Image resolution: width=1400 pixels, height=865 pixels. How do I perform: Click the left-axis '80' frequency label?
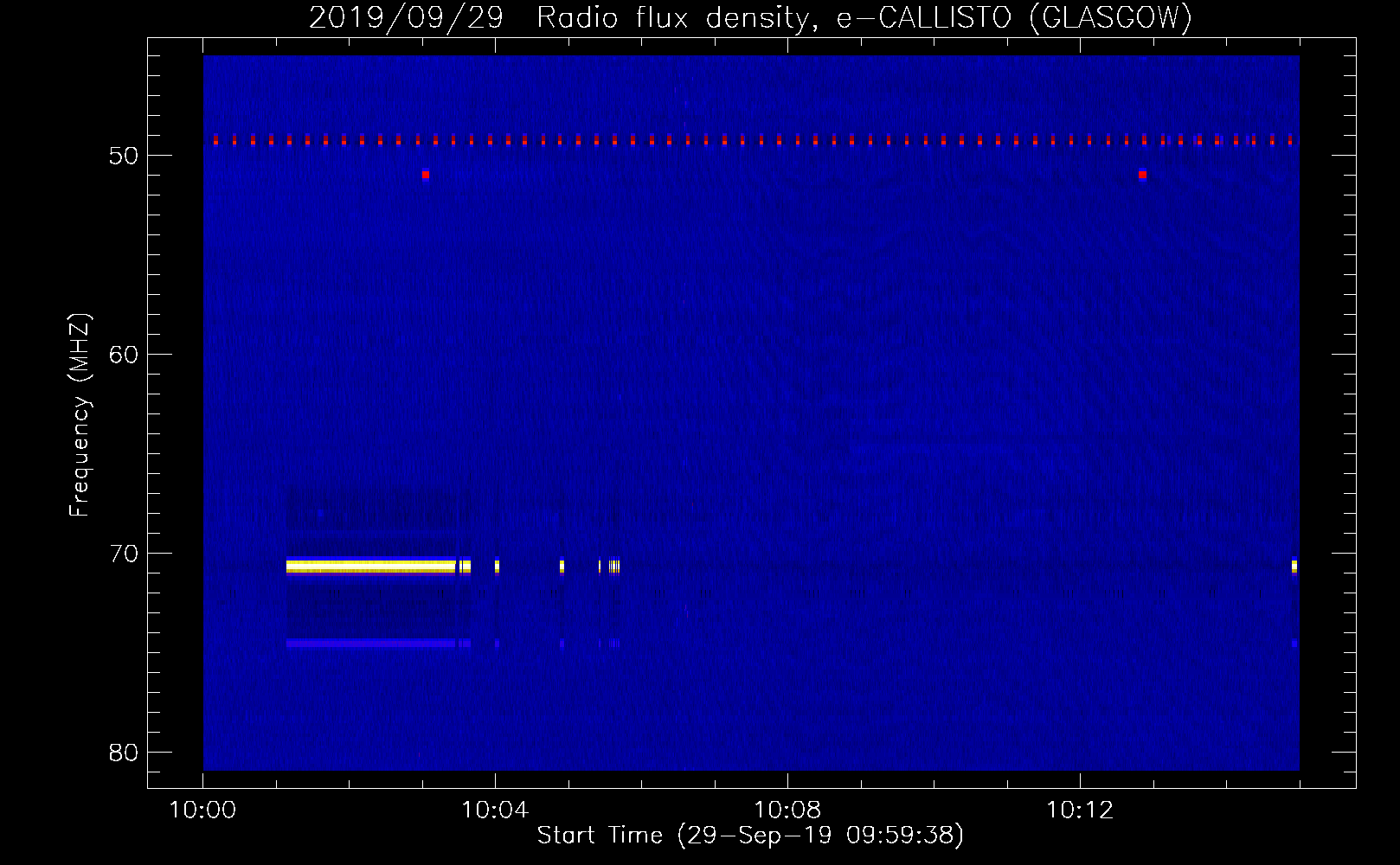click(x=124, y=753)
